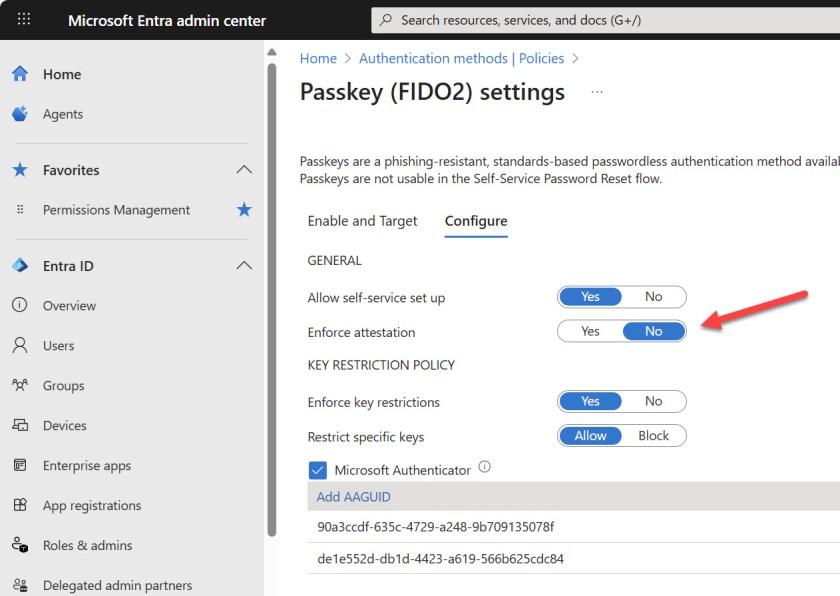This screenshot has height=596, width=840.
Task: Set Enforce attestation to Yes
Action: (x=591, y=331)
